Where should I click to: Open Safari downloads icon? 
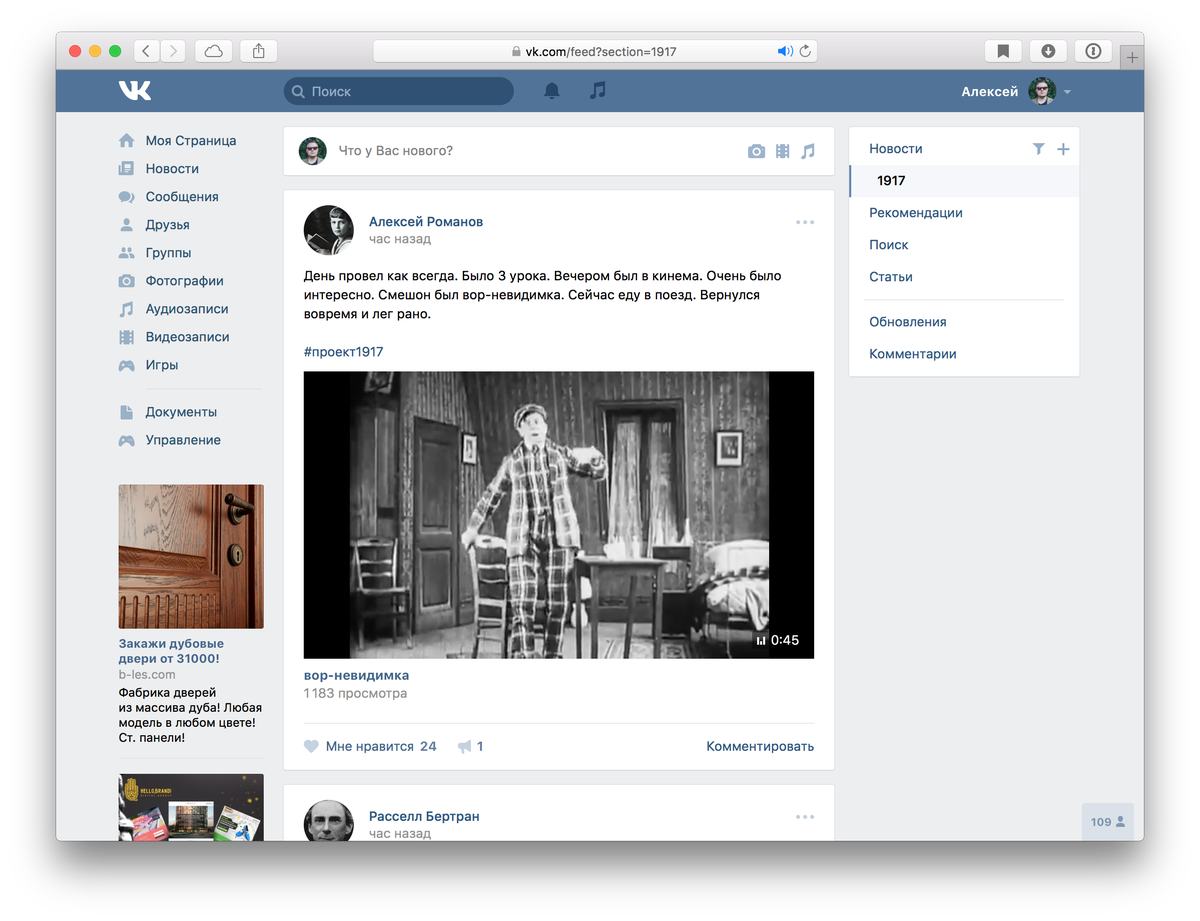click(1048, 51)
